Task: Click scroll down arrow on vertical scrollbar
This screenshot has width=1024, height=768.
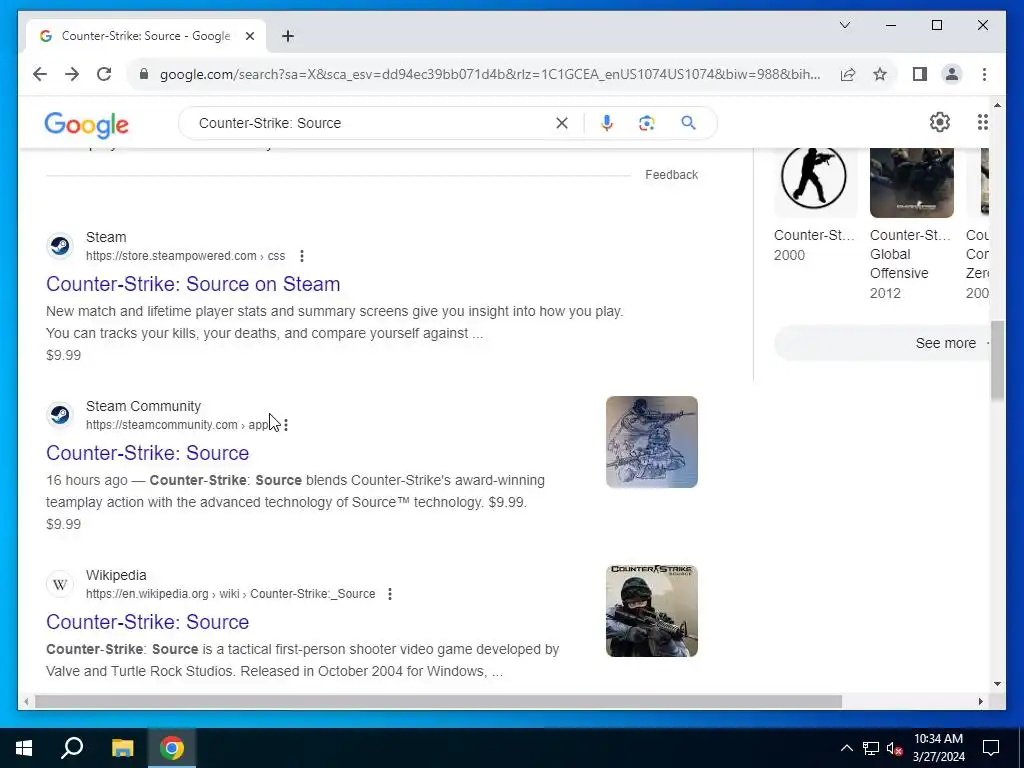Action: (997, 684)
